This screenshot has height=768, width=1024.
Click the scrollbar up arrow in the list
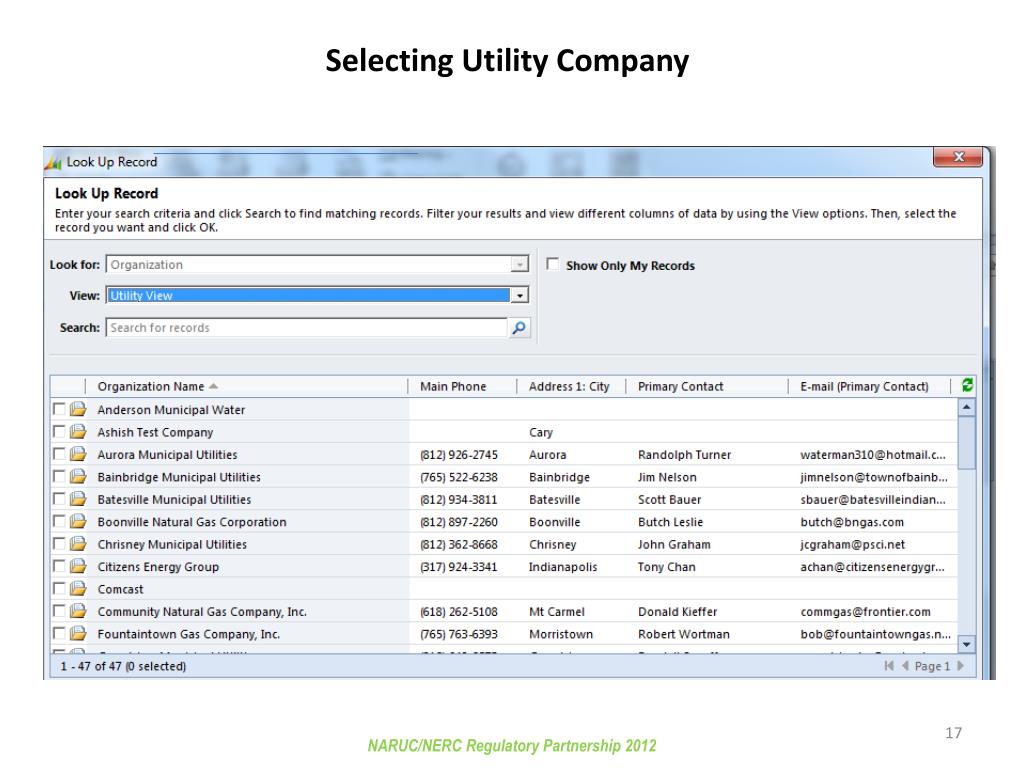point(967,408)
